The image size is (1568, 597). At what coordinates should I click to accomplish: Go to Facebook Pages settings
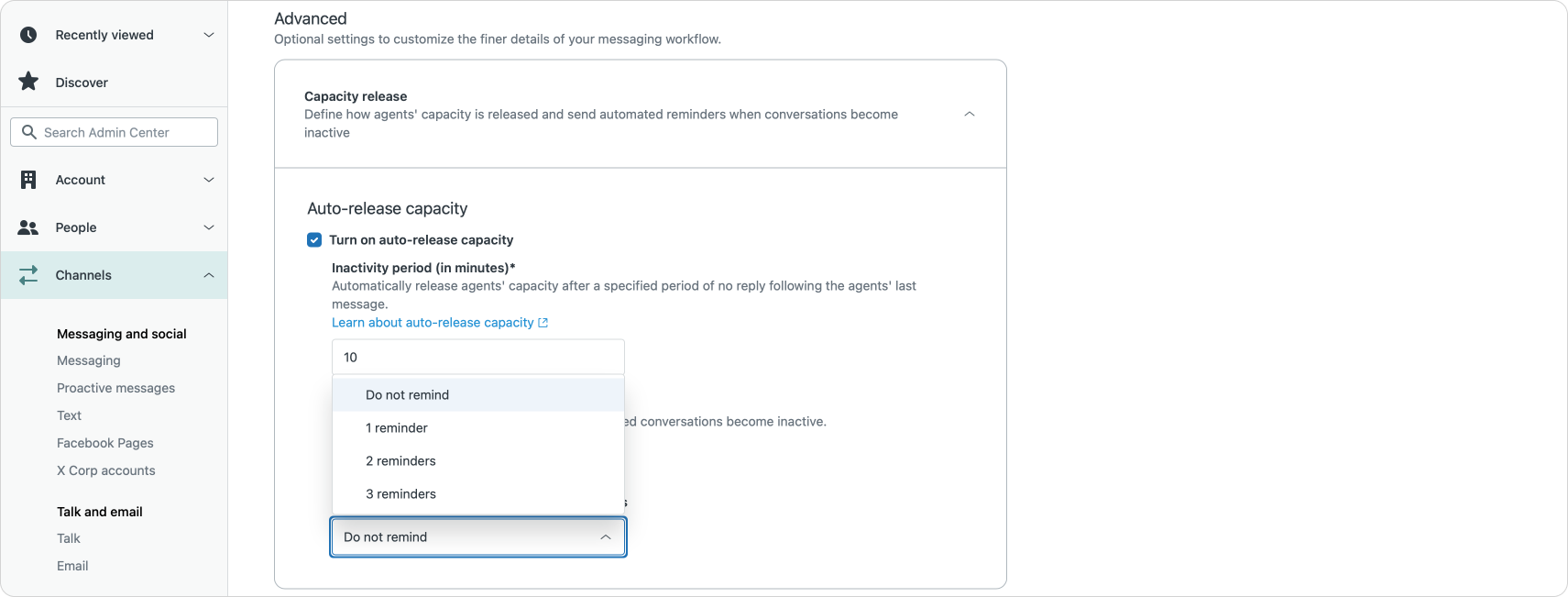pos(104,443)
